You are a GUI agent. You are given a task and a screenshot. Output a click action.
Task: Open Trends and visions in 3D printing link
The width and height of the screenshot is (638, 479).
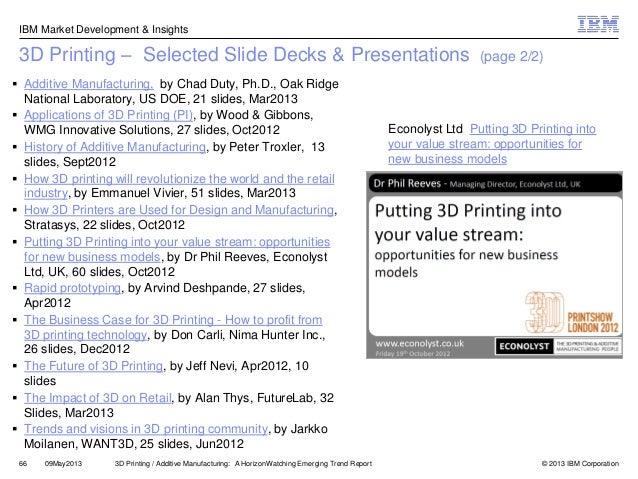146,429
